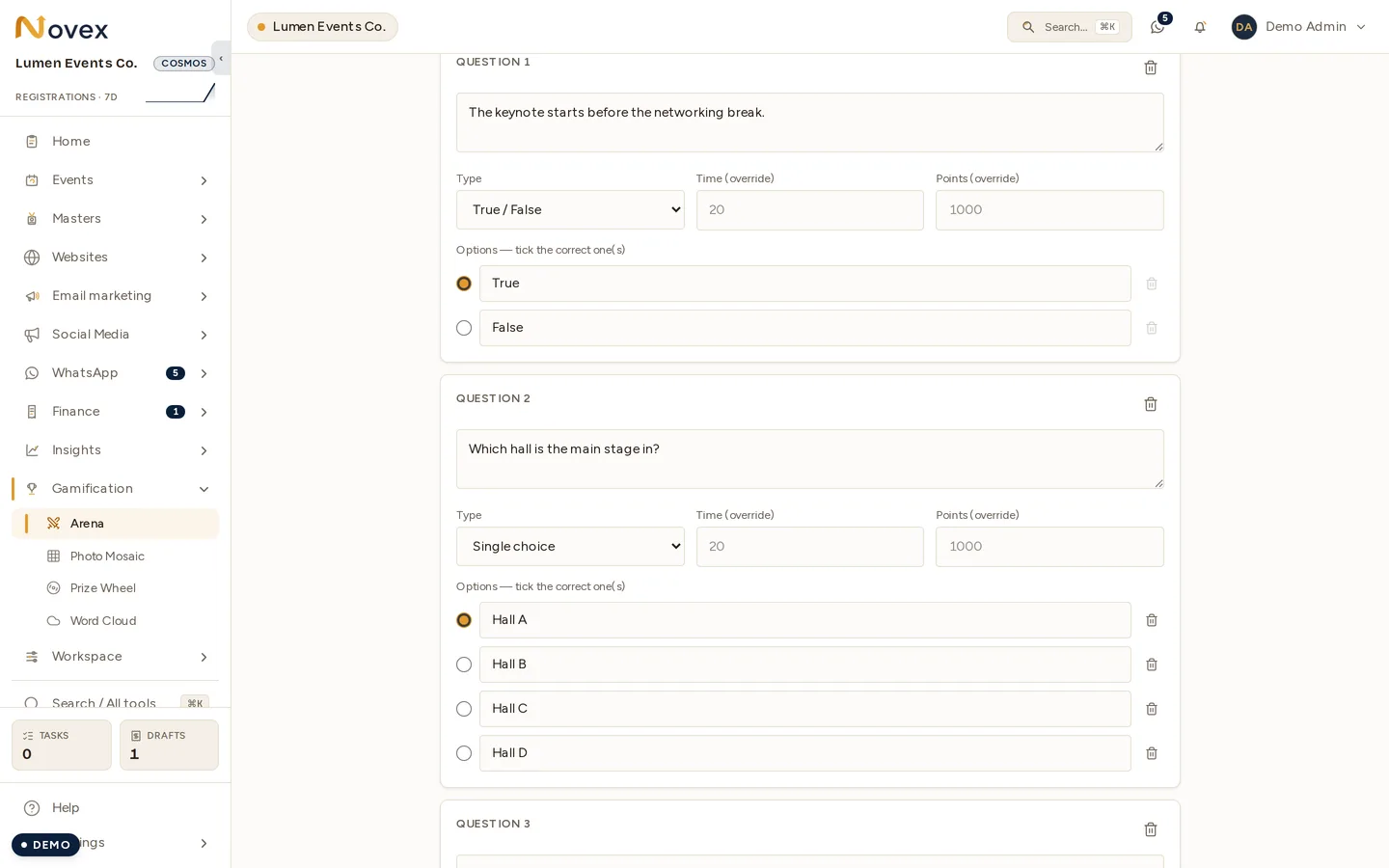Viewport: 1389px width, 868px height.
Task: Remove the Hall D option
Action: (1151, 753)
